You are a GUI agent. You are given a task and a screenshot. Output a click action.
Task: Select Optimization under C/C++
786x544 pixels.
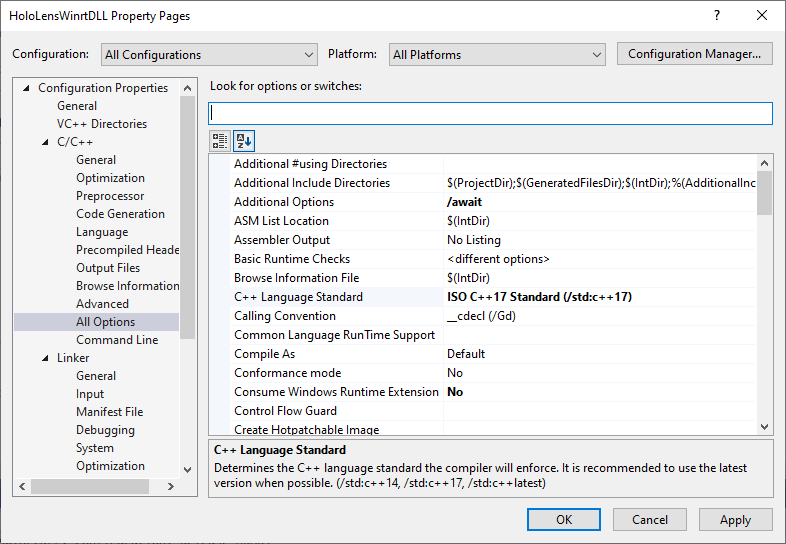click(110, 178)
